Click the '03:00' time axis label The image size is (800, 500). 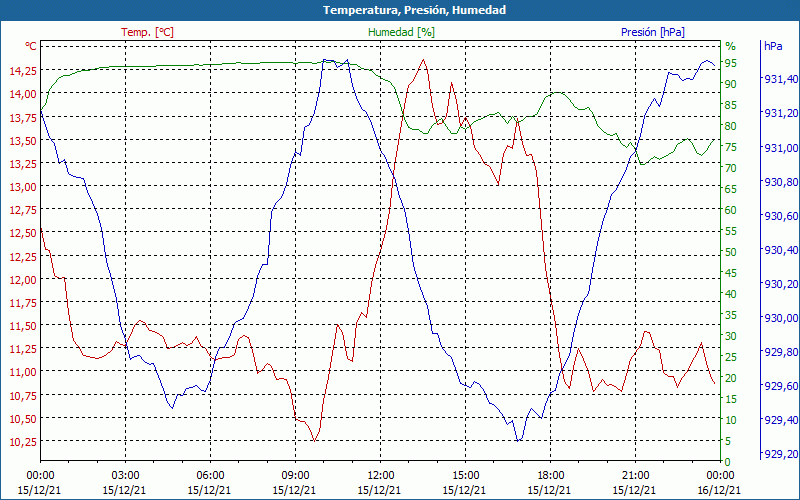tap(125, 476)
